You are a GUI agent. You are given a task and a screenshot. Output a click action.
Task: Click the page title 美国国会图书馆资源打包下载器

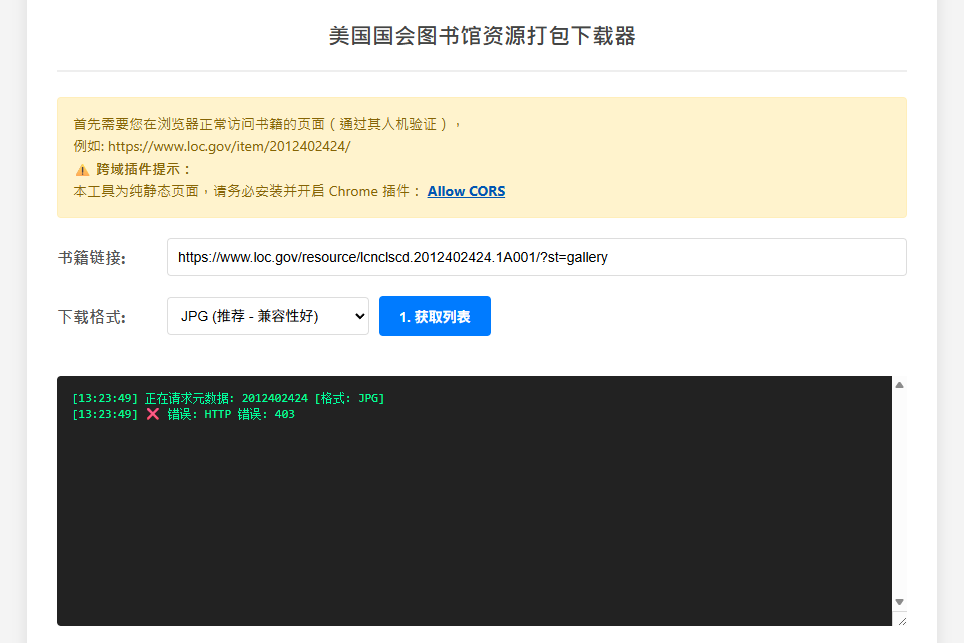[482, 37]
